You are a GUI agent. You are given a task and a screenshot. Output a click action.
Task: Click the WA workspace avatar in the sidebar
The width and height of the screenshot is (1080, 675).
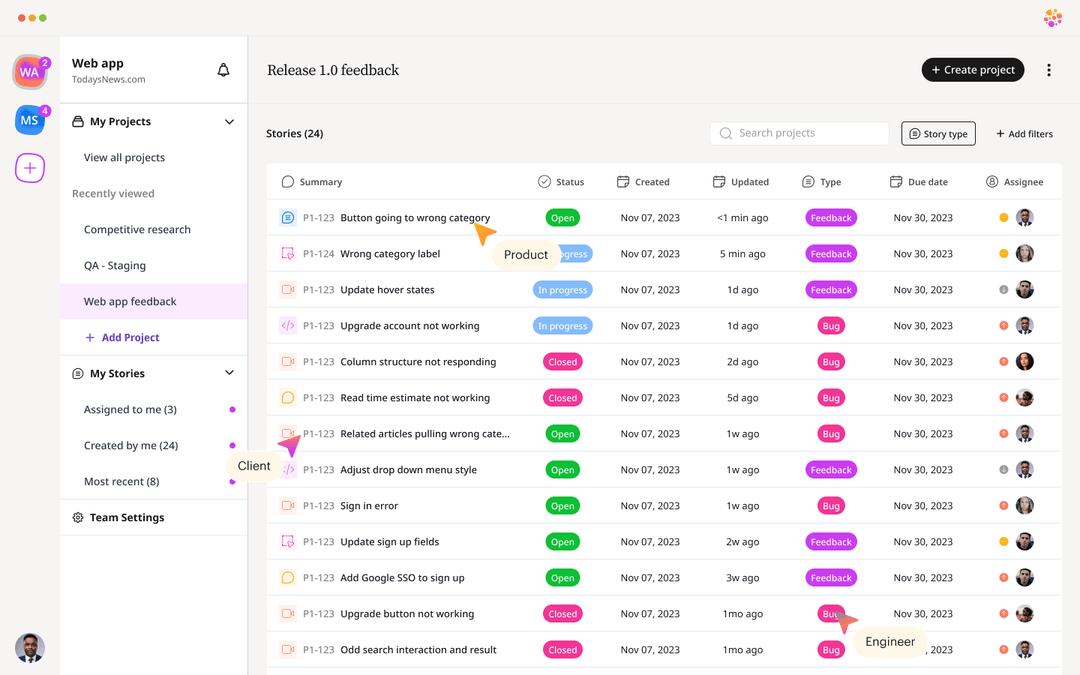(29, 71)
